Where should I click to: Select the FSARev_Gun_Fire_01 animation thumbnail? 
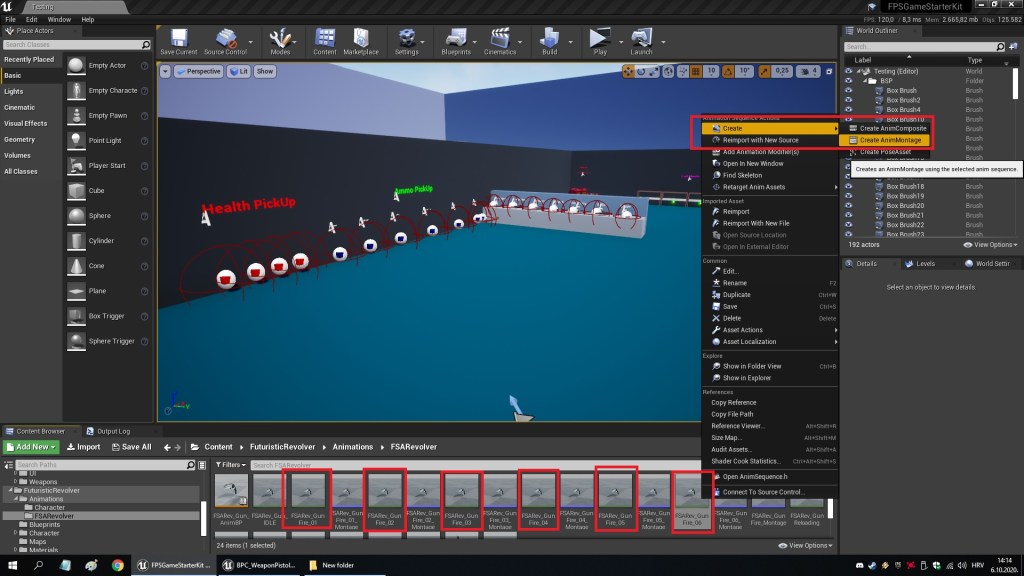coord(305,492)
